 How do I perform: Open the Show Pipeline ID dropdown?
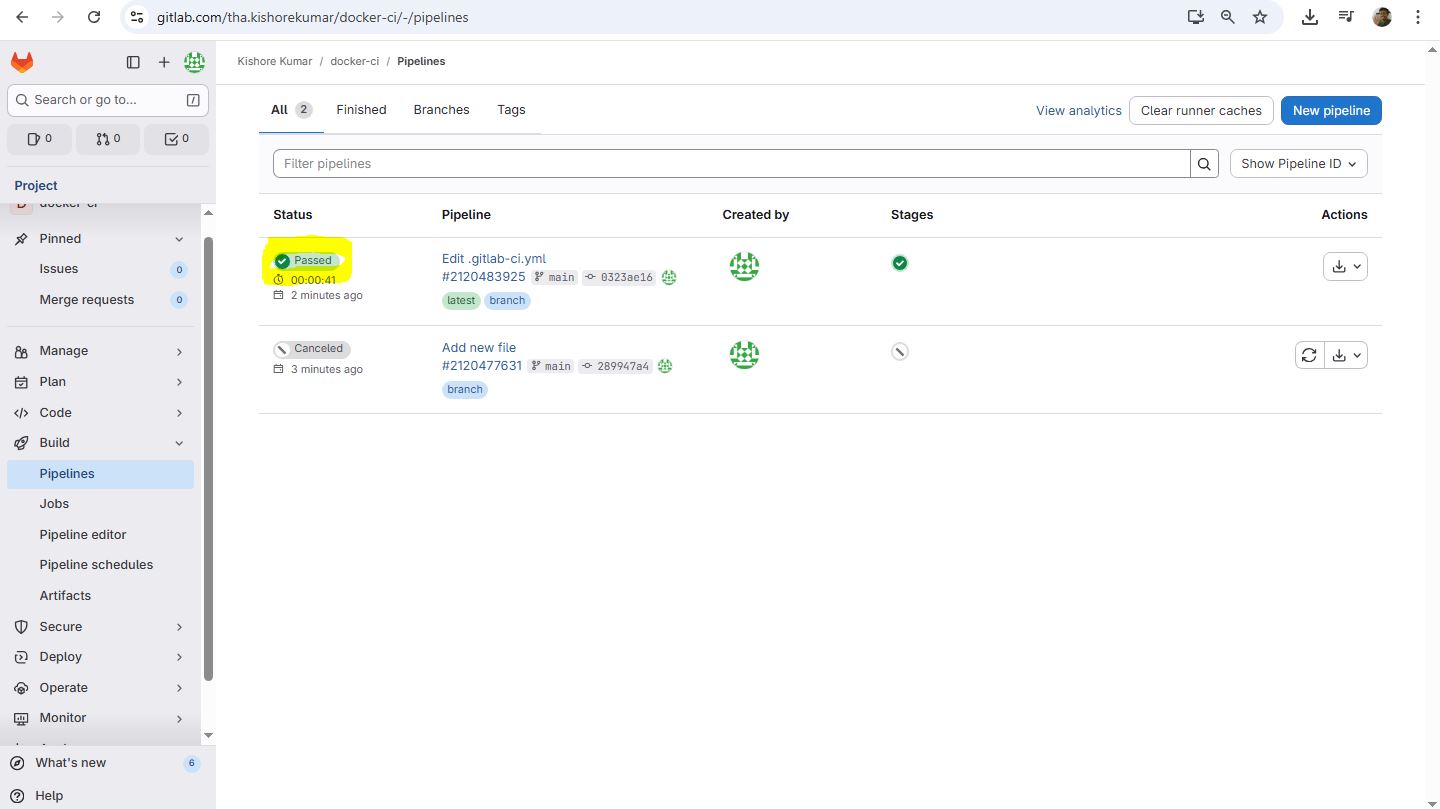click(x=1298, y=164)
